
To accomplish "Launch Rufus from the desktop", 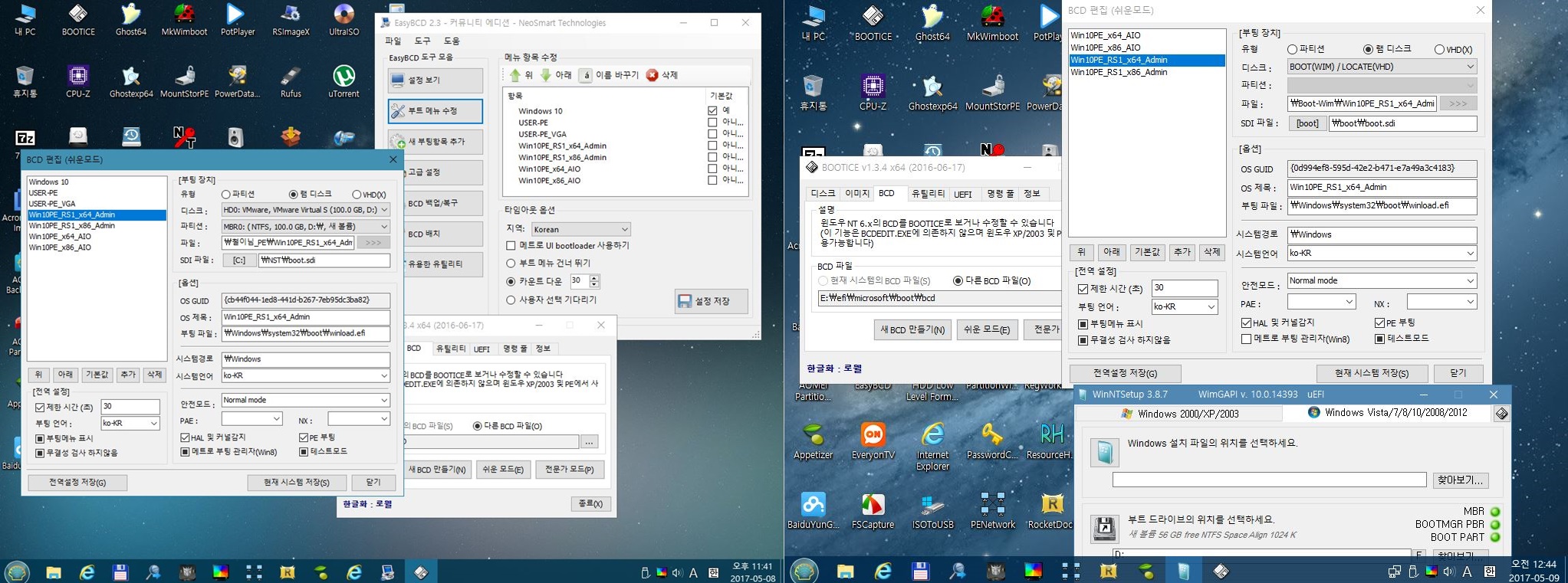I will pyautogui.click(x=291, y=81).
